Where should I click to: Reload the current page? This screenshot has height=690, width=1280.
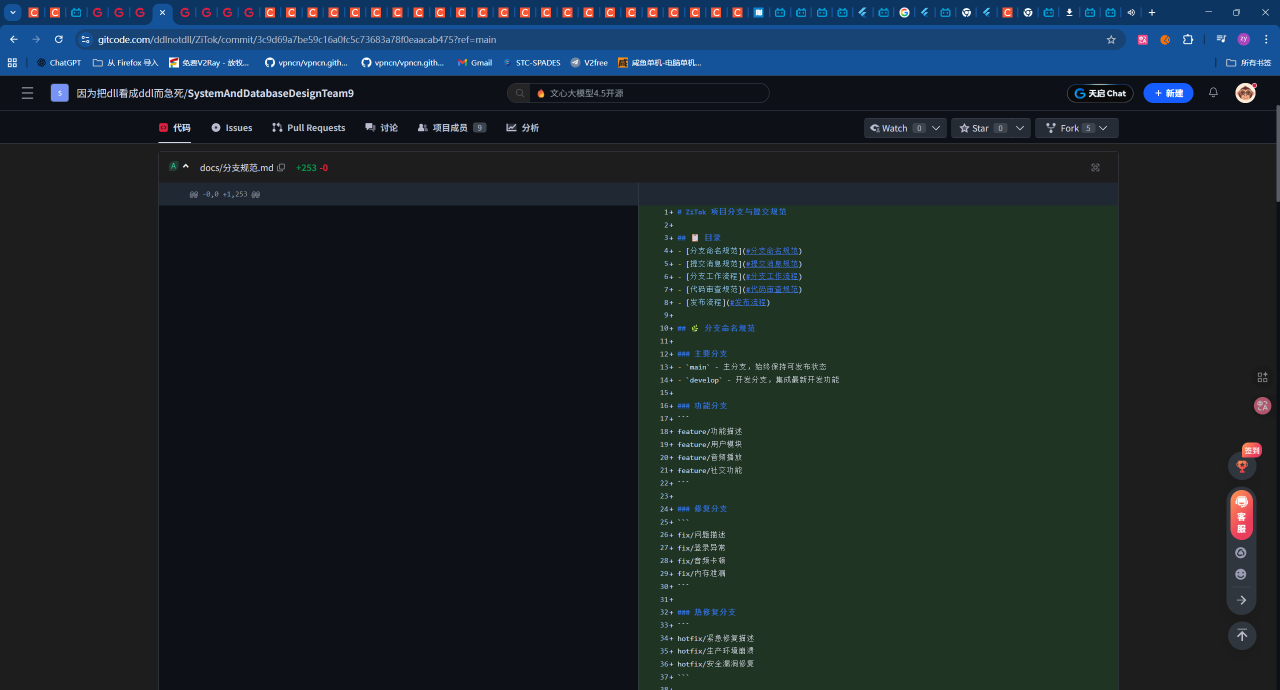pyautogui.click(x=59, y=39)
